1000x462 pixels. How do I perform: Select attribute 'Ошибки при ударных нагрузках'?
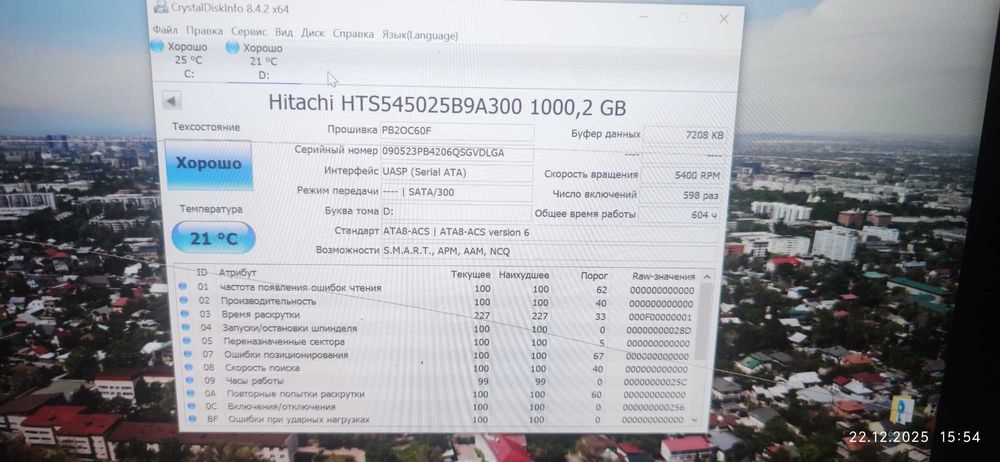[x=299, y=419]
